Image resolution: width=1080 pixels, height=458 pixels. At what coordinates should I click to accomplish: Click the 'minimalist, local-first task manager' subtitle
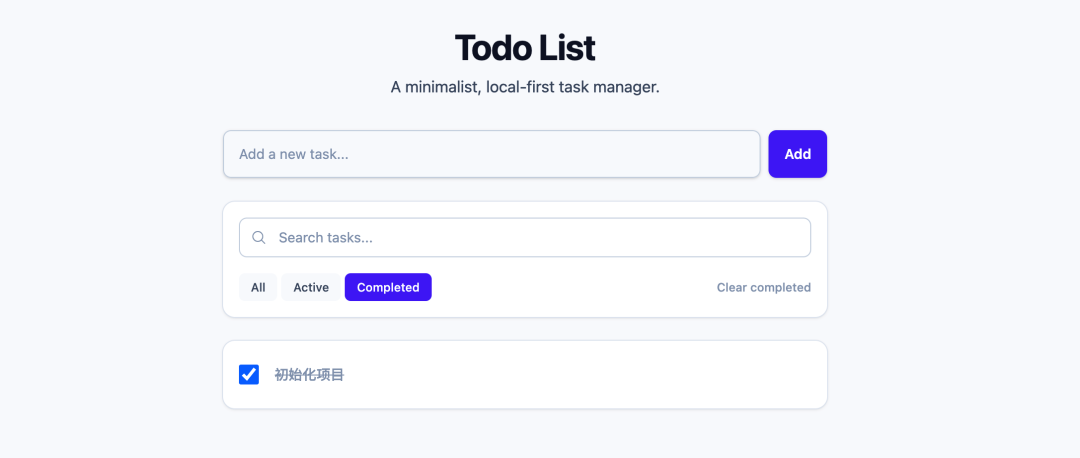[525, 87]
